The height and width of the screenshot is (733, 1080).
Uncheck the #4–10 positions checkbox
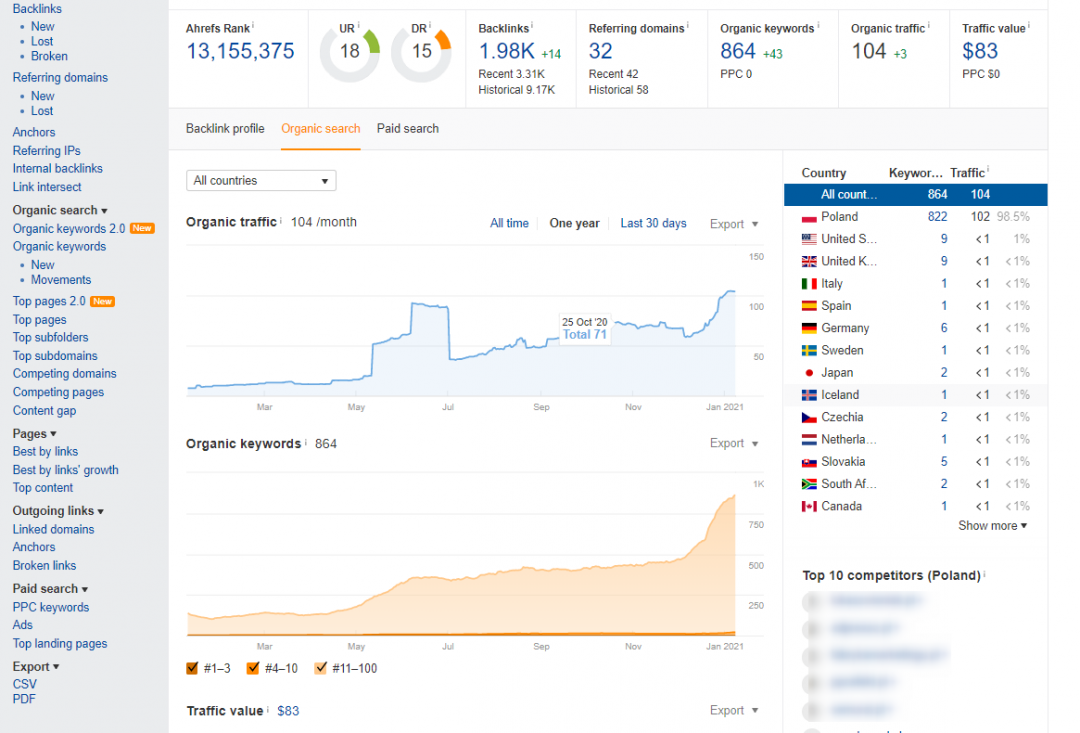[x=253, y=668]
